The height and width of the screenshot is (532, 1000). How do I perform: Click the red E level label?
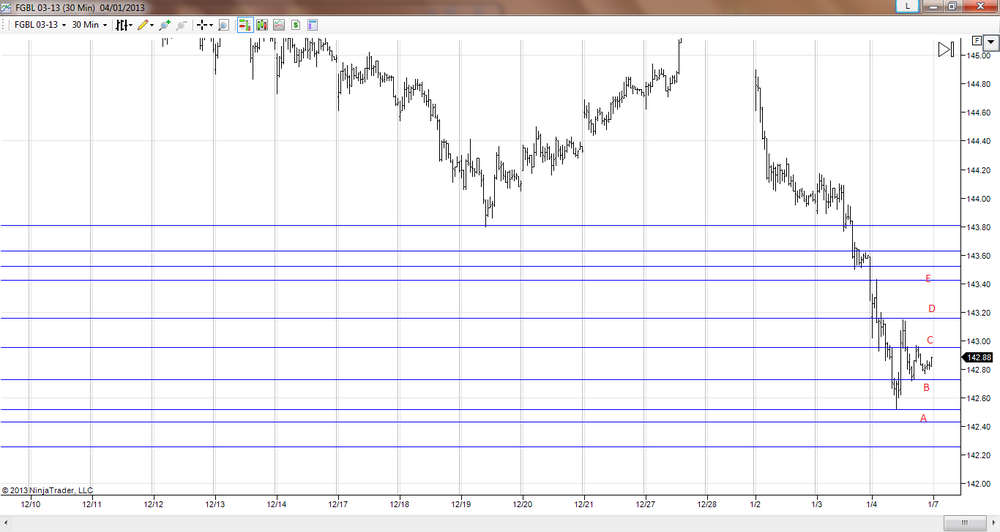point(928,278)
